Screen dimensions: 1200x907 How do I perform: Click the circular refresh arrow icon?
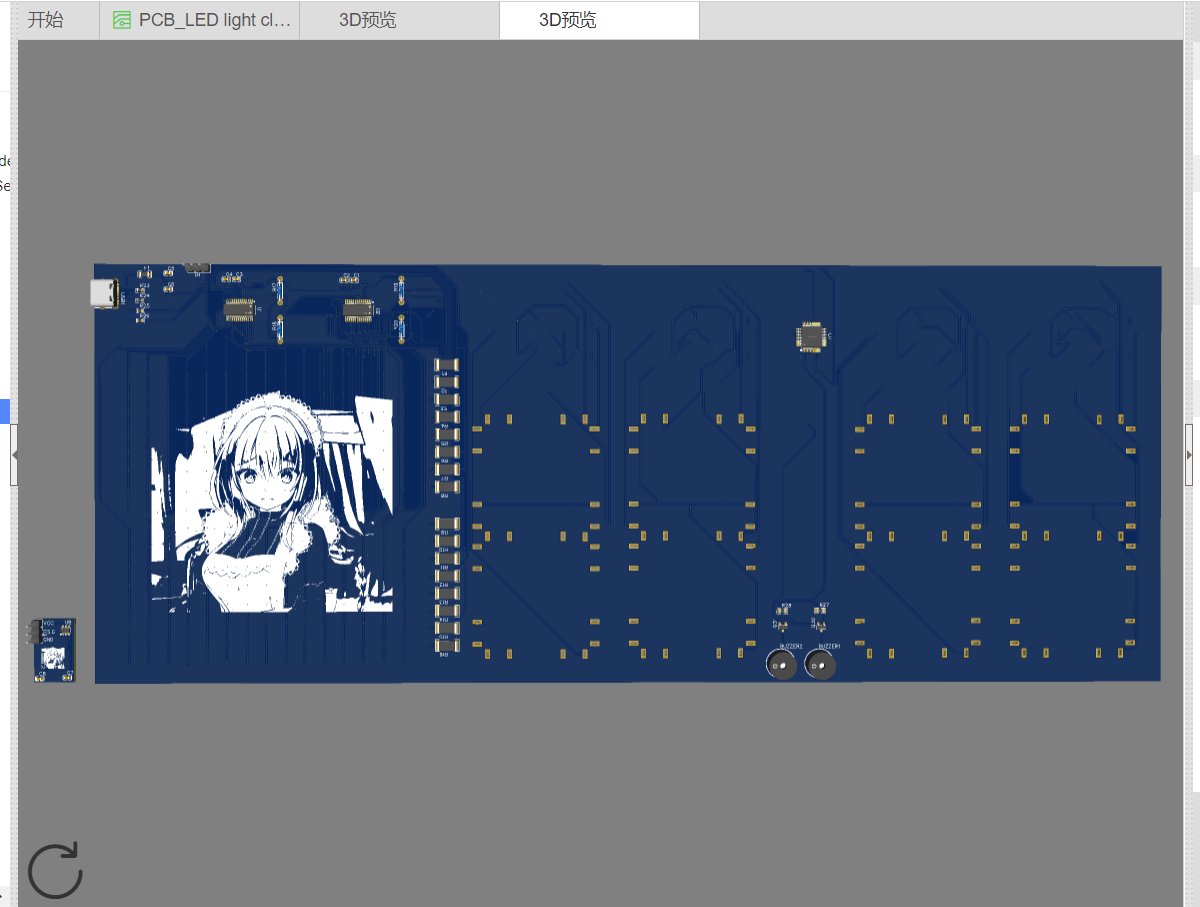coord(55,870)
